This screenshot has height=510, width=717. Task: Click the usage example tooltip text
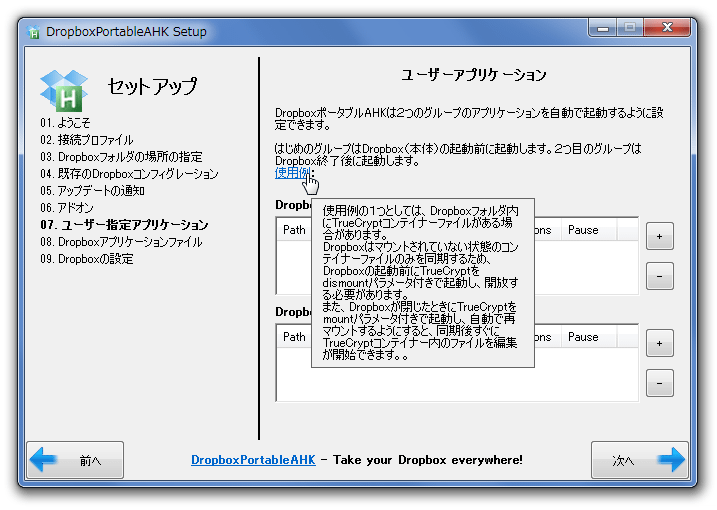point(423,283)
